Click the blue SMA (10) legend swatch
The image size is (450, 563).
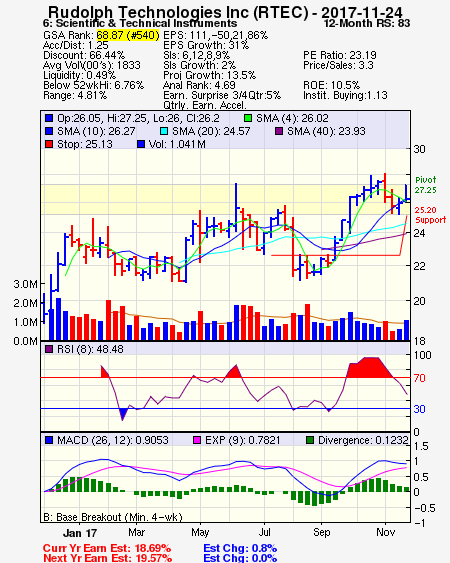coord(49,131)
